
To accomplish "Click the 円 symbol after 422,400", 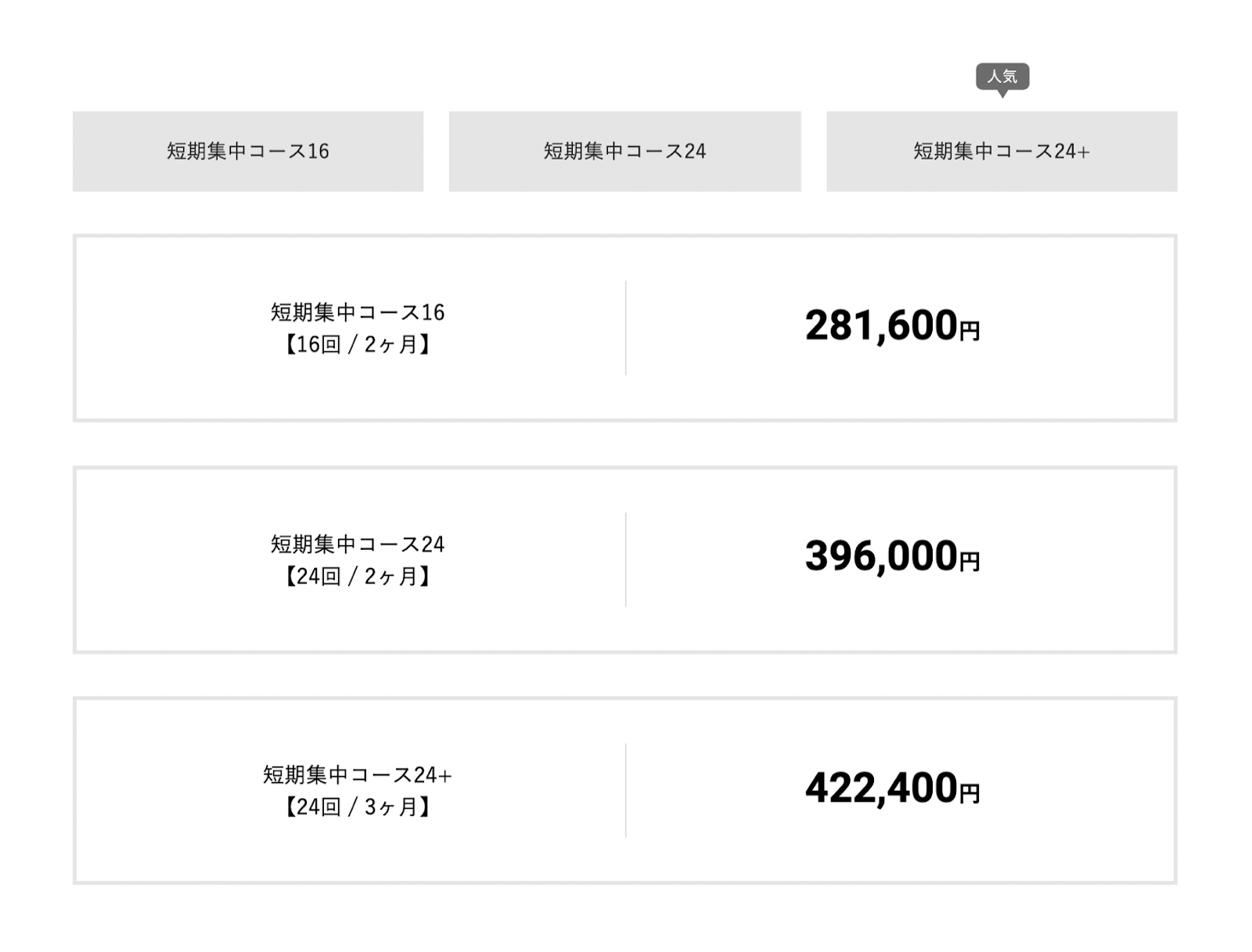I will (x=970, y=793).
